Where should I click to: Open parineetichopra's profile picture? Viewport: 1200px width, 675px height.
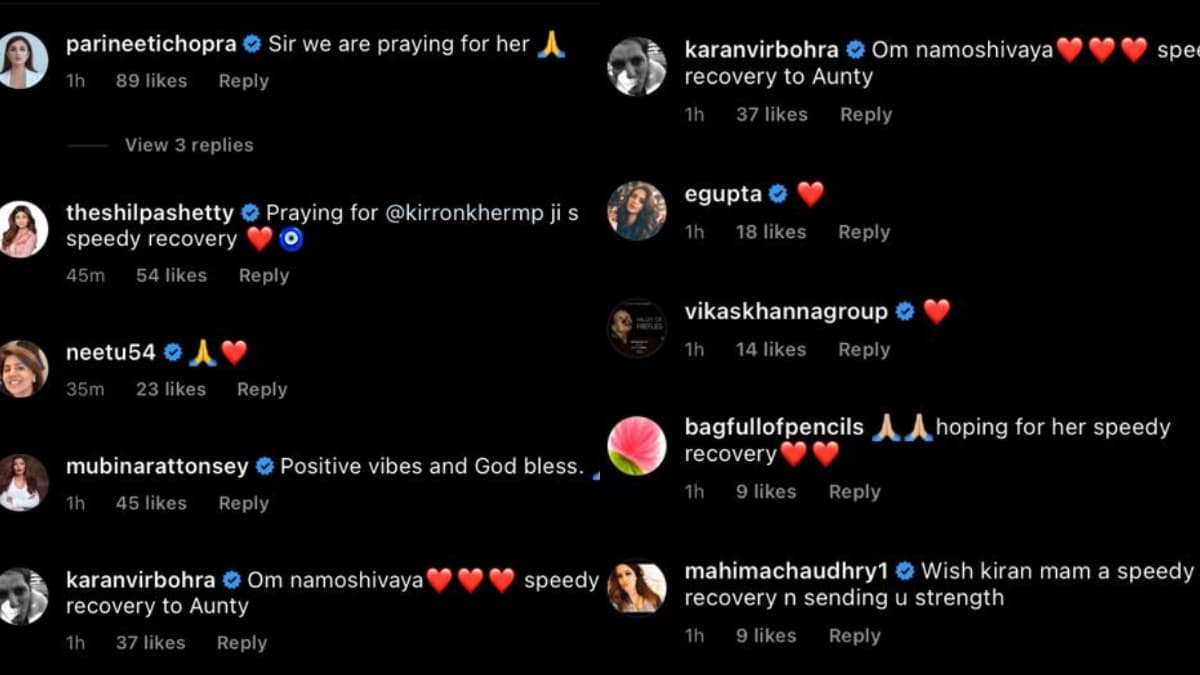coord(23,60)
